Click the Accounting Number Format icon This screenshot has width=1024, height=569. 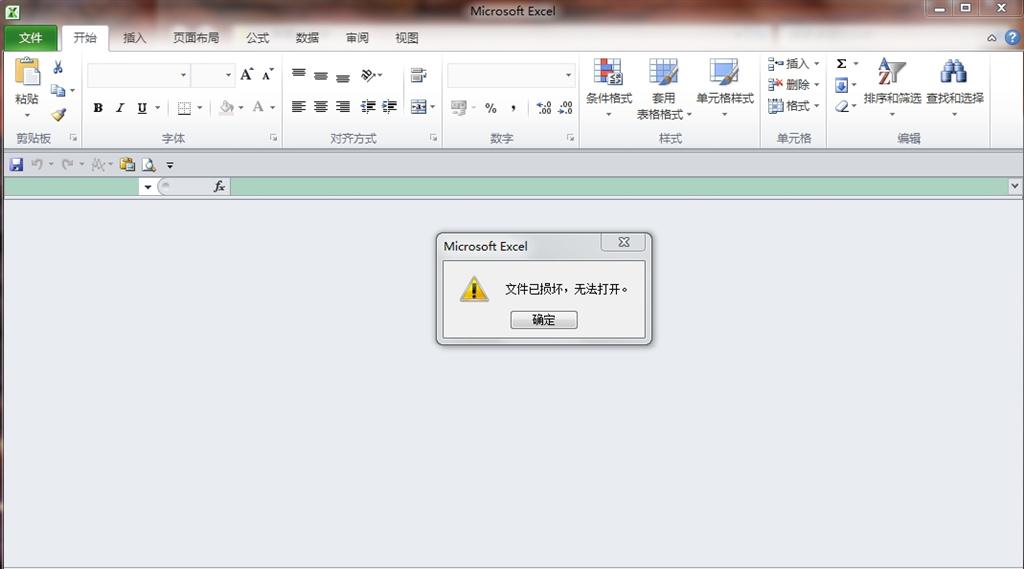[459, 107]
